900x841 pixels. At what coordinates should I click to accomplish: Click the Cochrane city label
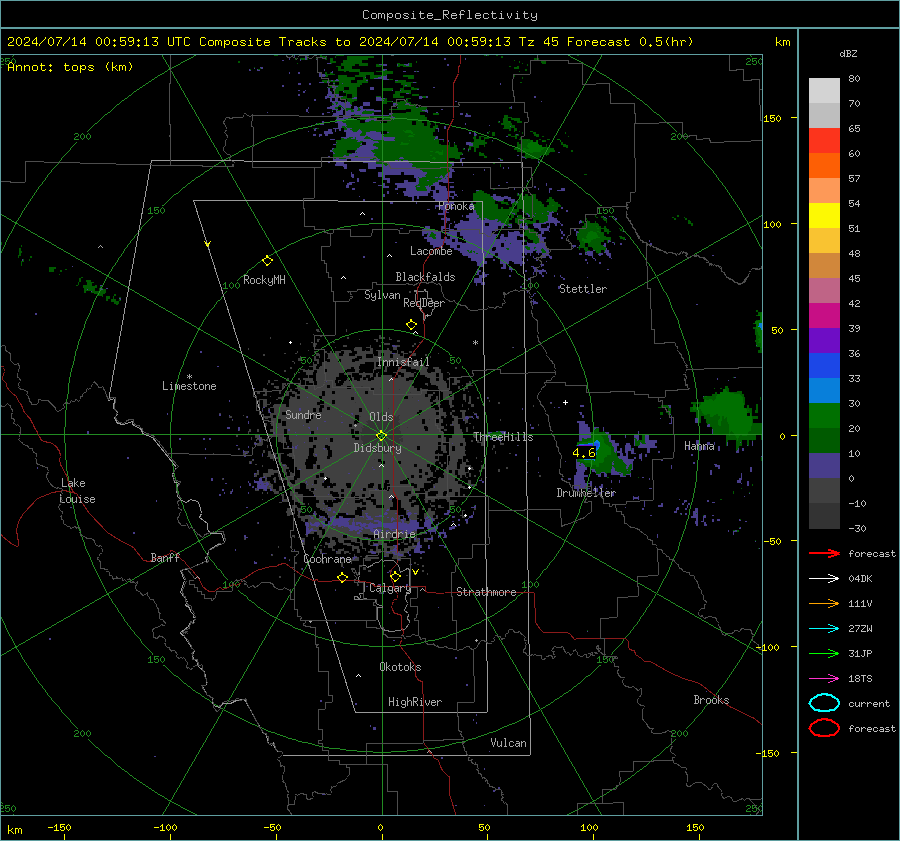coord(327,559)
